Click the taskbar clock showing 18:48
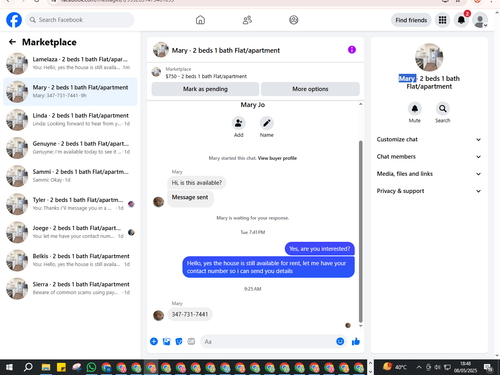500x375 pixels. click(x=465, y=367)
